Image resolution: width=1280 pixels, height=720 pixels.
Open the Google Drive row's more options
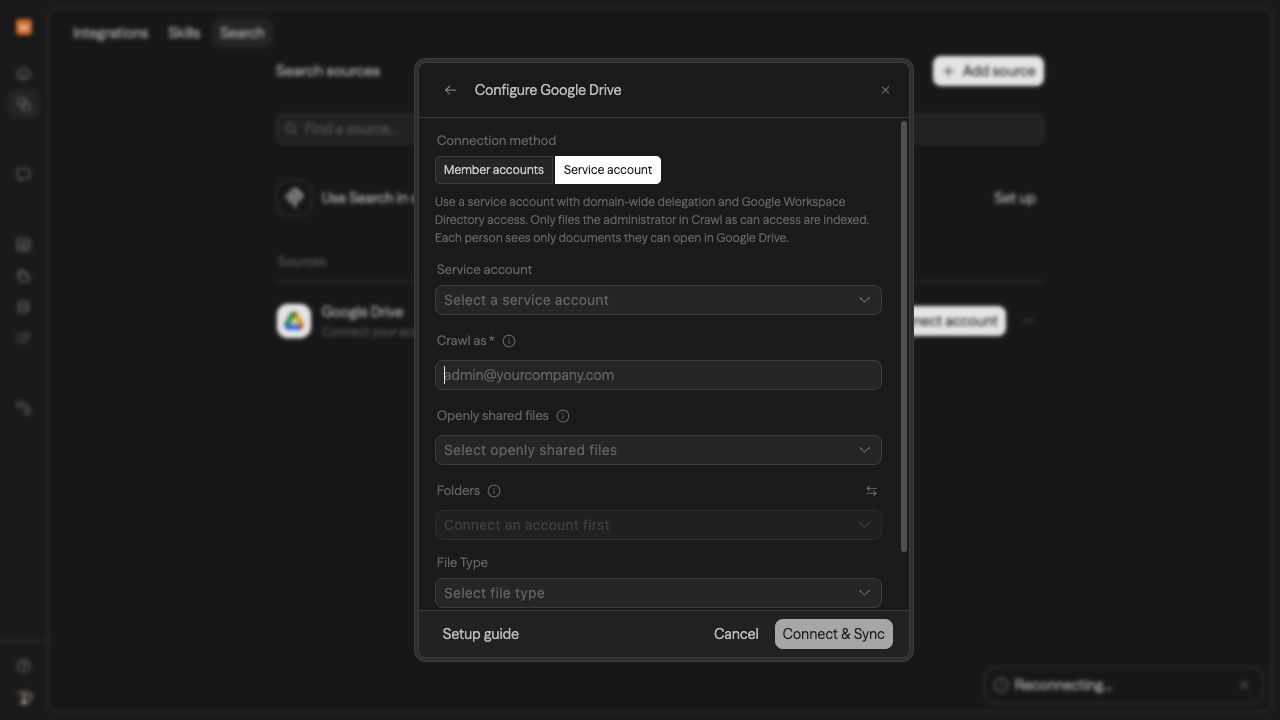[x=1028, y=321]
